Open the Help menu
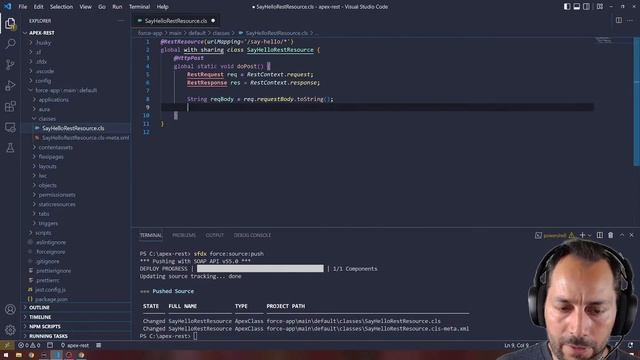Viewport: 640px width, 360px height. 162,7
